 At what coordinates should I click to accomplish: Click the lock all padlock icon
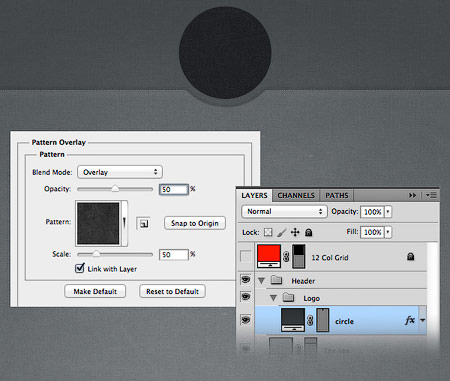tap(309, 232)
